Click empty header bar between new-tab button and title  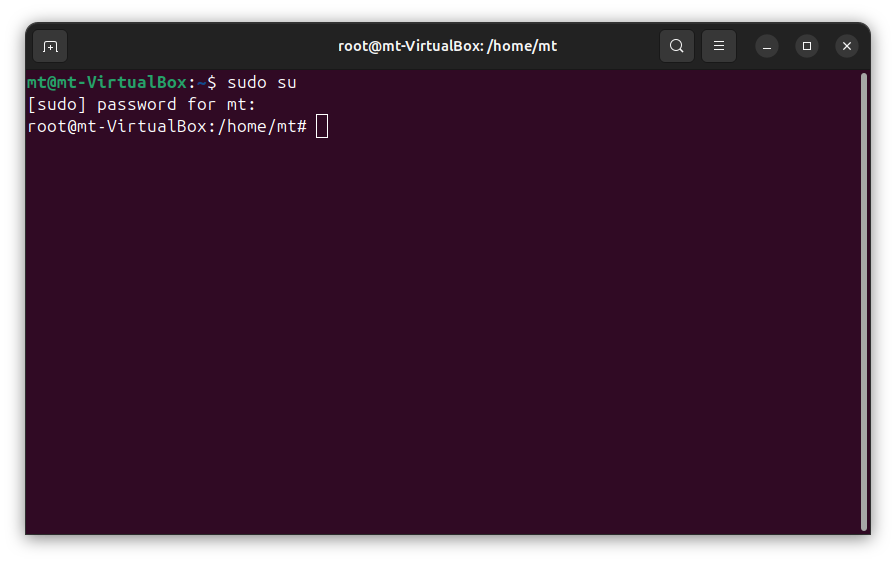[200, 46]
